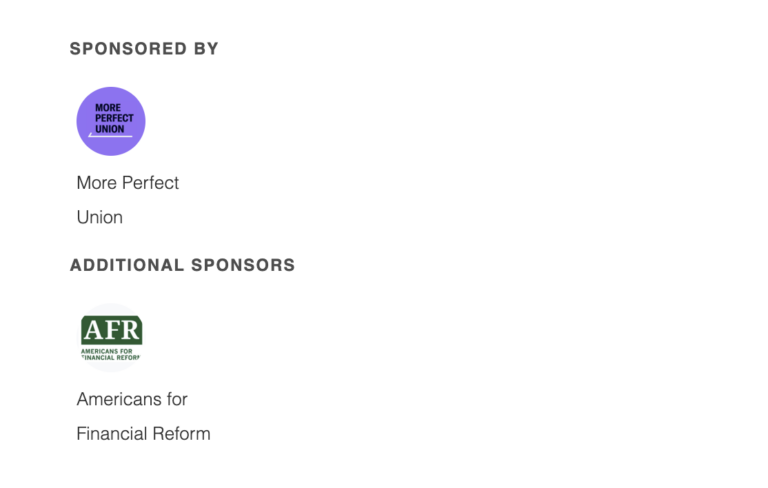
Task: Click the ADDITIONAL SPONSORS heading
Action: tap(182, 265)
